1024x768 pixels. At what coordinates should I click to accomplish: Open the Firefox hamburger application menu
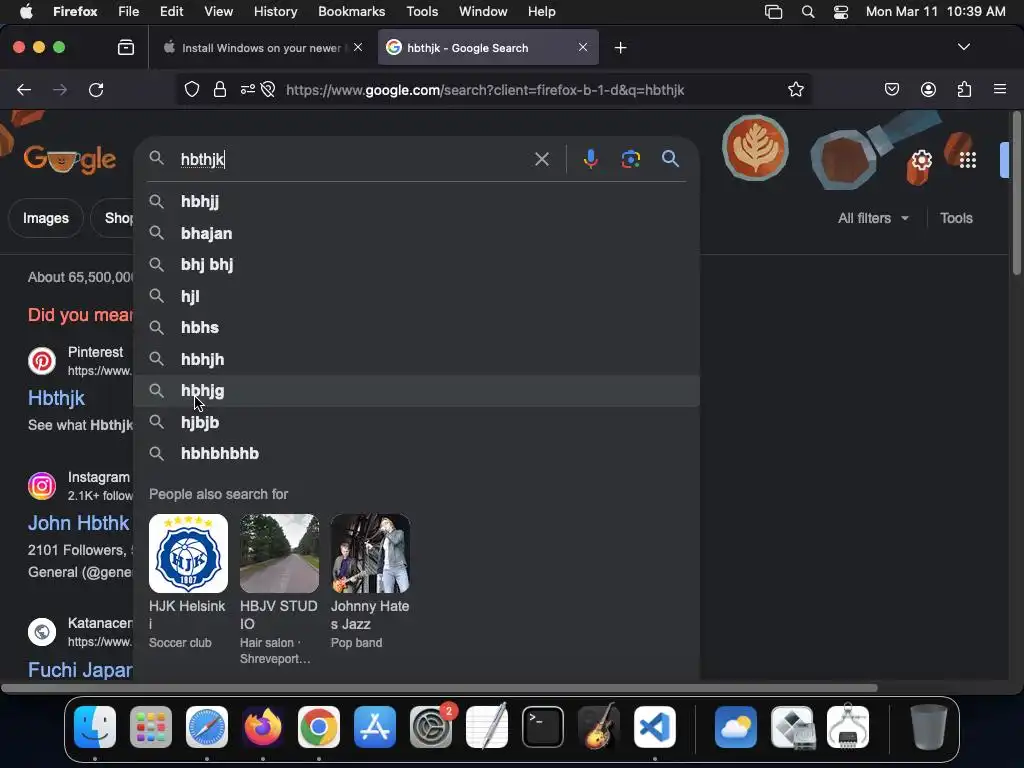click(x=1000, y=89)
